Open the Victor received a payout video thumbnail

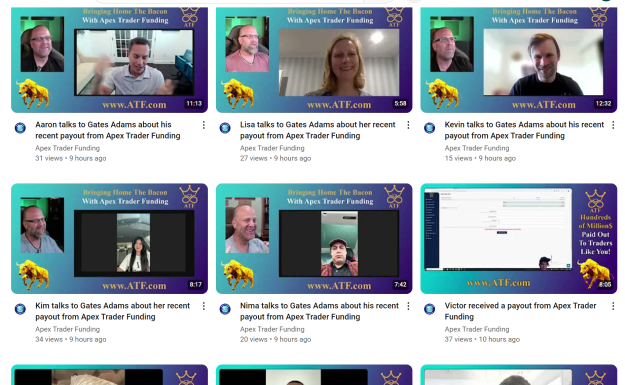click(x=519, y=238)
